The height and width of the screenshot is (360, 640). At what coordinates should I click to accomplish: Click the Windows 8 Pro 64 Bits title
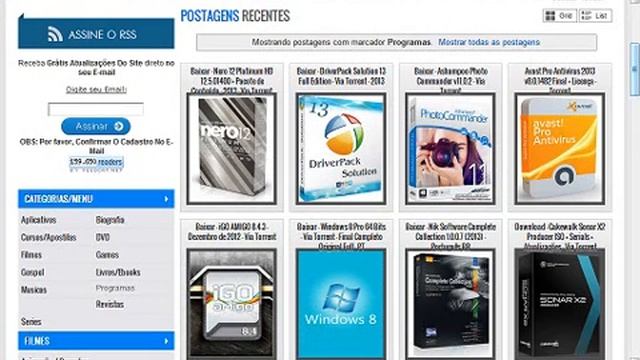tap(341, 236)
